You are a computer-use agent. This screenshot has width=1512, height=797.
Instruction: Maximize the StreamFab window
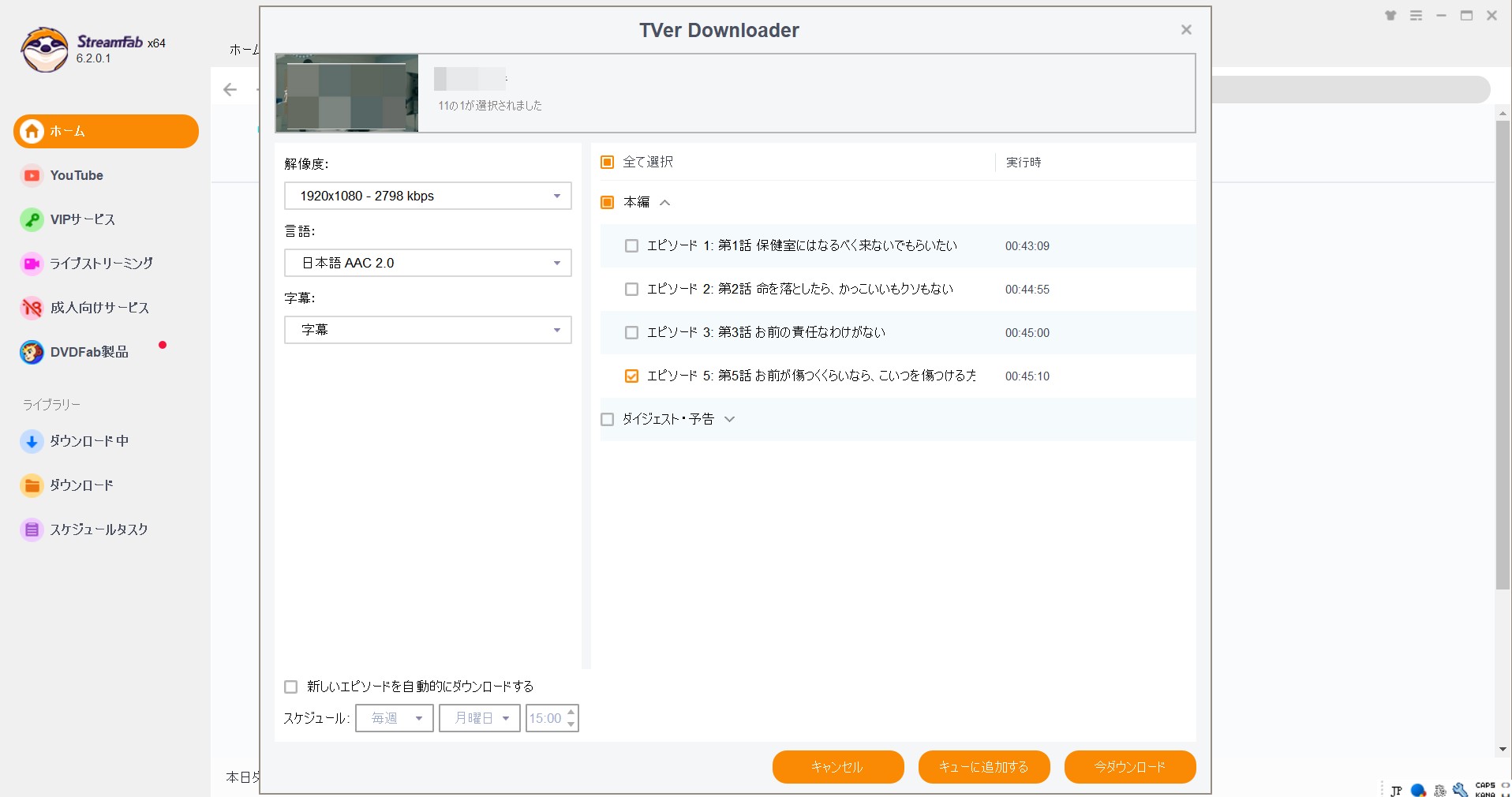[1466, 16]
